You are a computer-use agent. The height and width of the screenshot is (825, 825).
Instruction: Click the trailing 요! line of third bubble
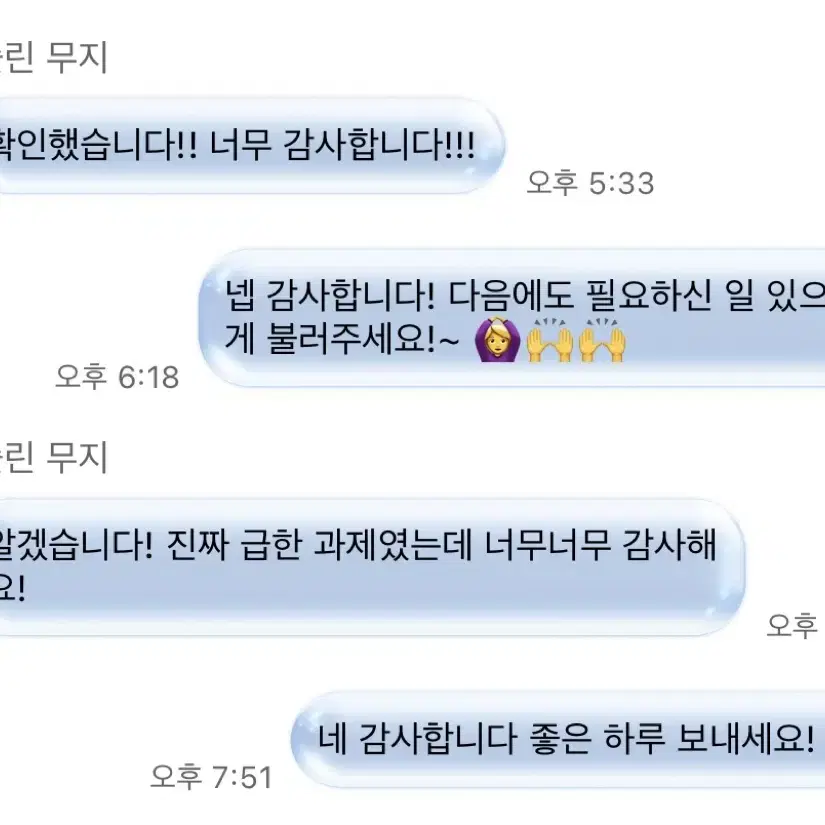pyautogui.click(x=12, y=589)
